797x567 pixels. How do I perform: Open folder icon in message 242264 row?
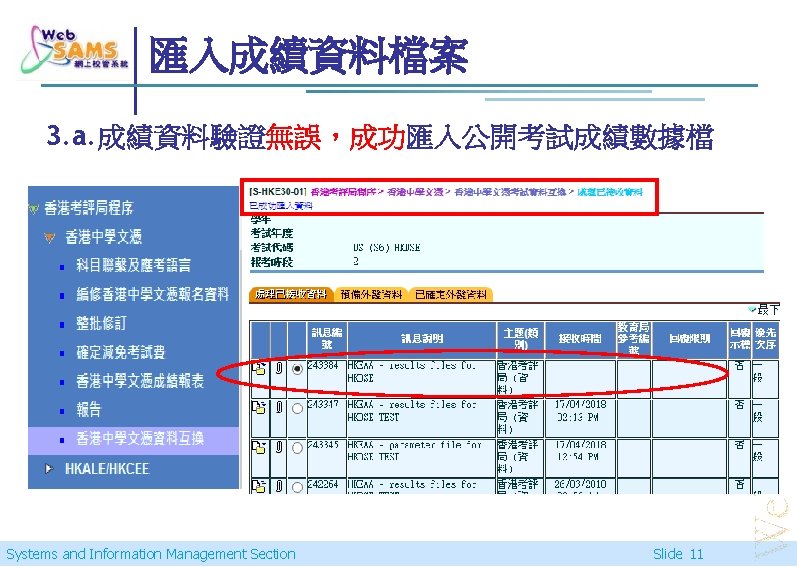(259, 486)
